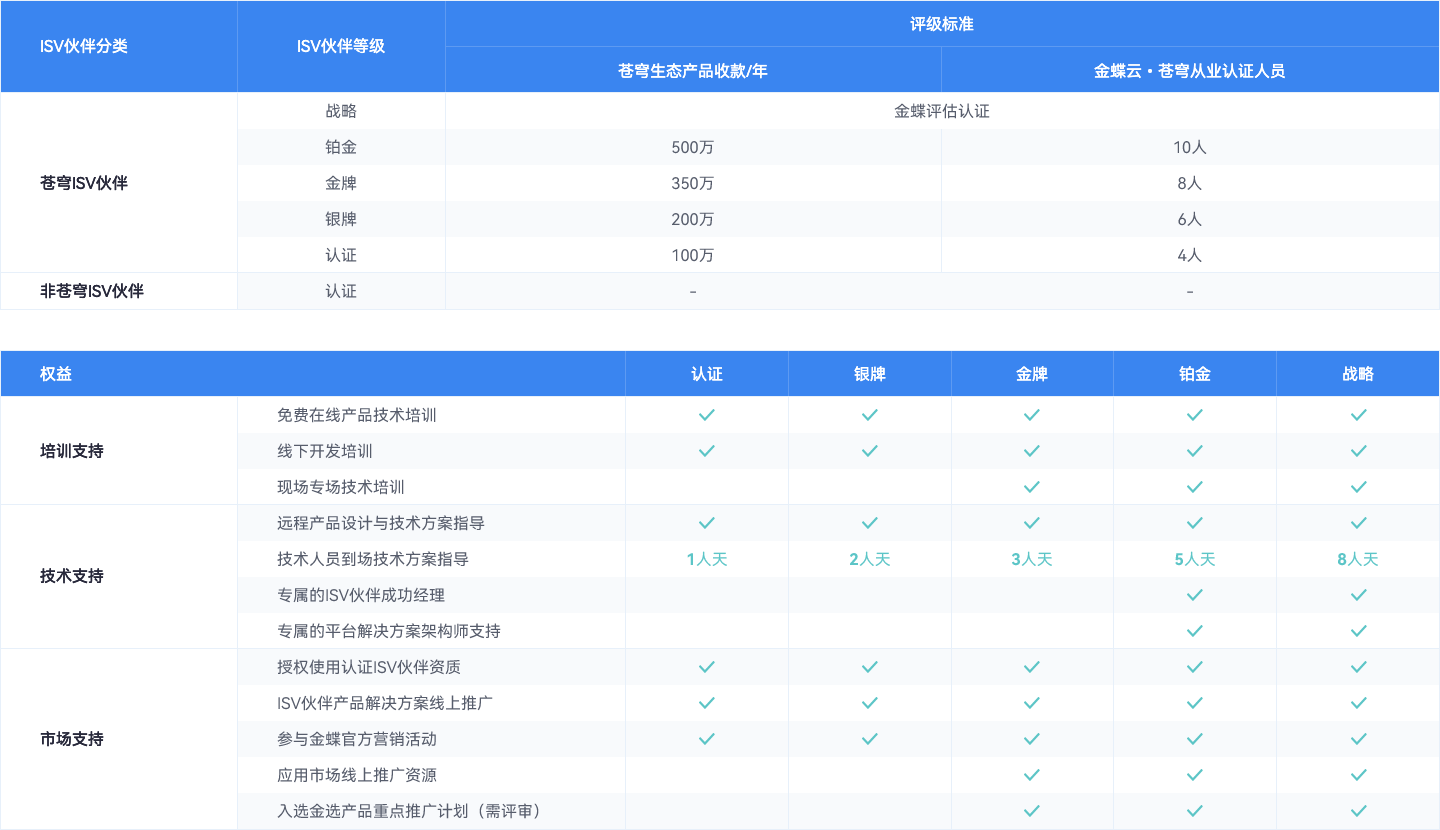This screenshot has width=1440, height=830.
Task: Click the 500万 cell in the 铂金 row
Action: (x=693, y=147)
